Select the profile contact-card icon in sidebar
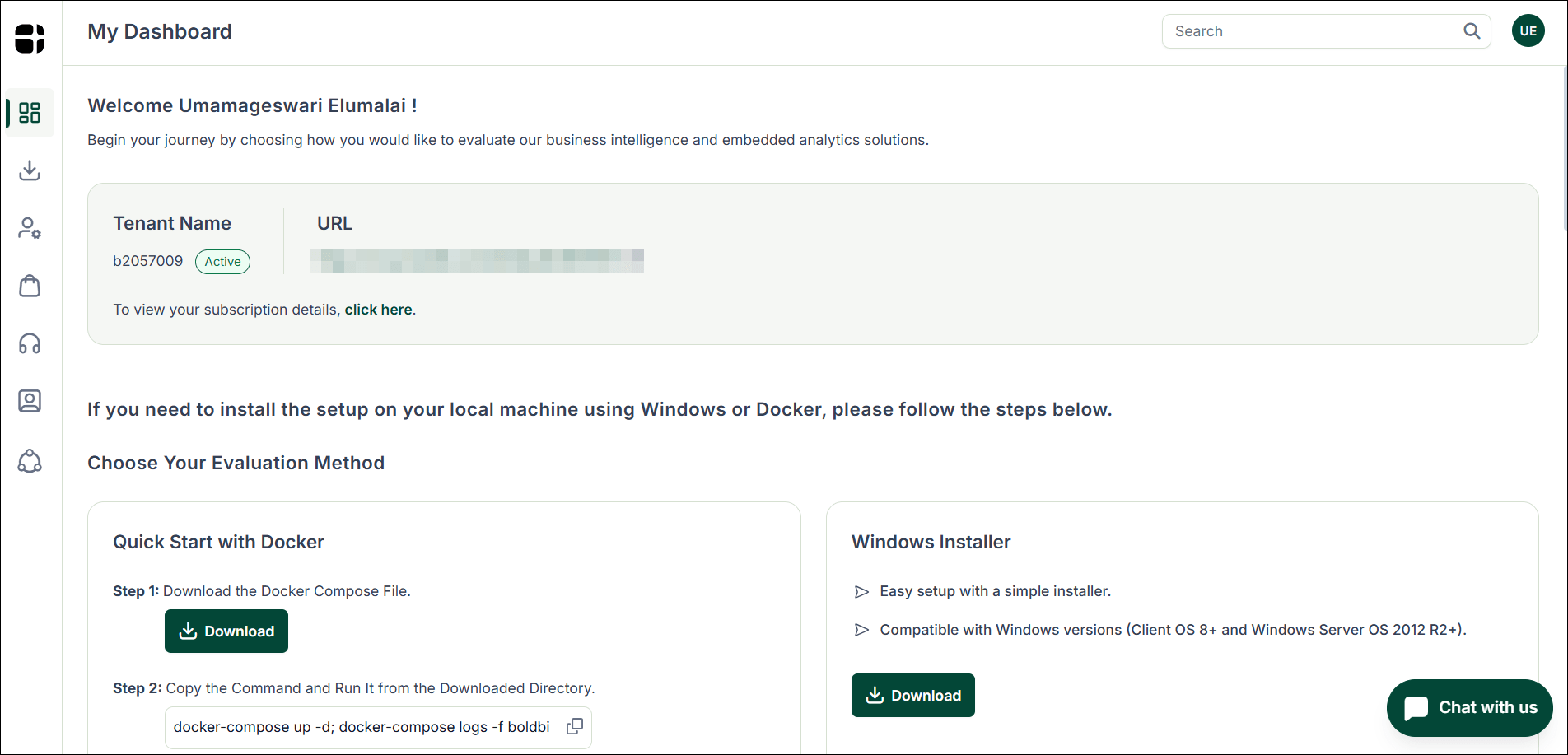Image resolution: width=1568 pixels, height=755 pixels. tap(30, 401)
